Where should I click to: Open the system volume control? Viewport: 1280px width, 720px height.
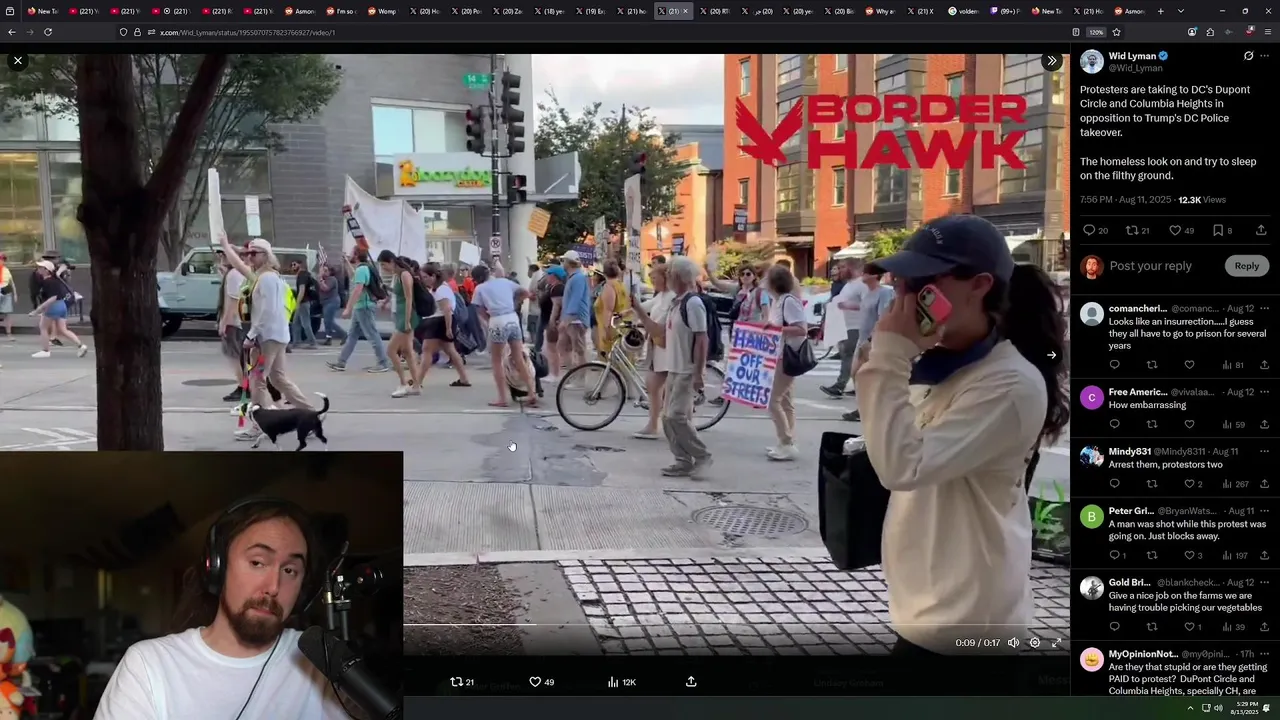[1218, 708]
